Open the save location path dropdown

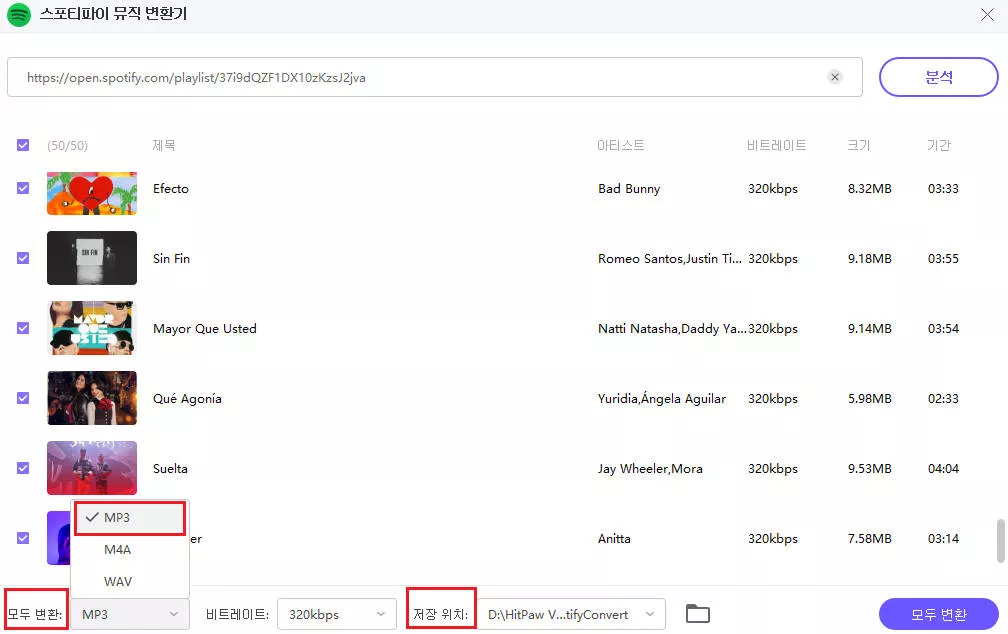pos(571,614)
